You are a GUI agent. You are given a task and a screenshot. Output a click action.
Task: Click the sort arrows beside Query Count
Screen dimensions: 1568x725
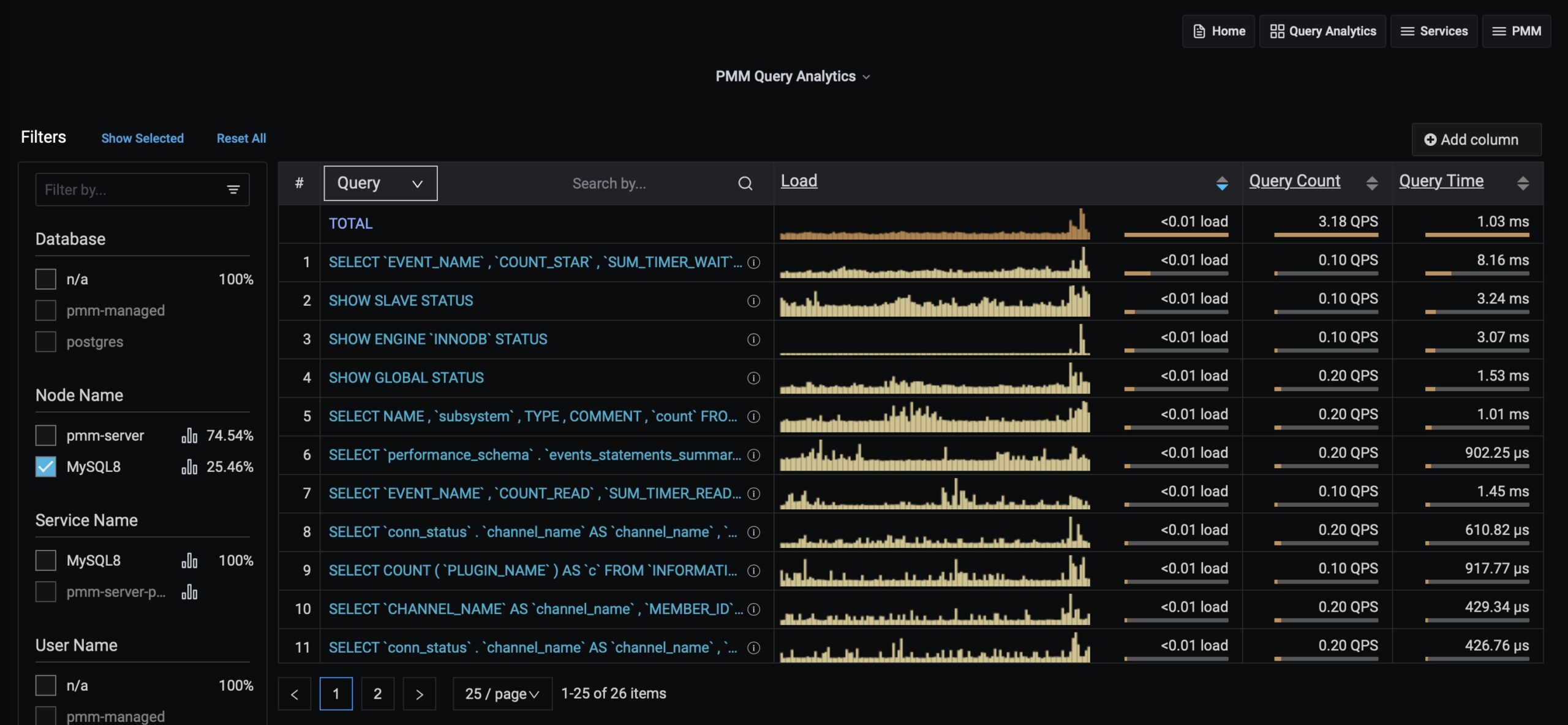coord(1372,182)
